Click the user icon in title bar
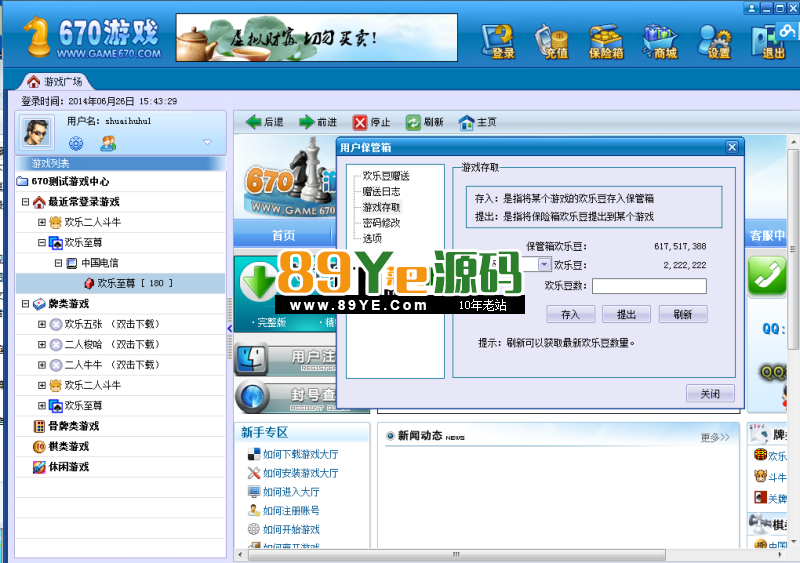 (751, 8)
